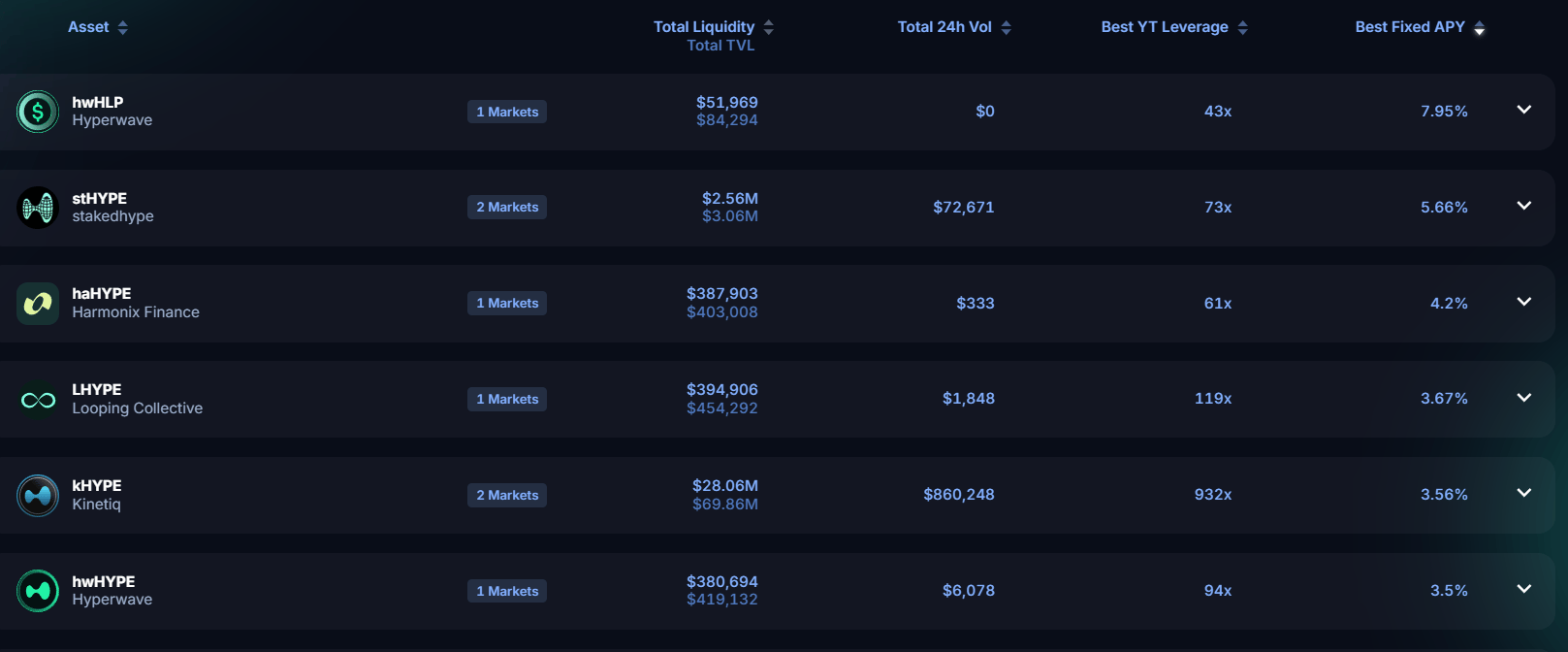The image size is (1568, 652).
Task: Sort by Best Fixed APY arrows
Action: 1480,28
